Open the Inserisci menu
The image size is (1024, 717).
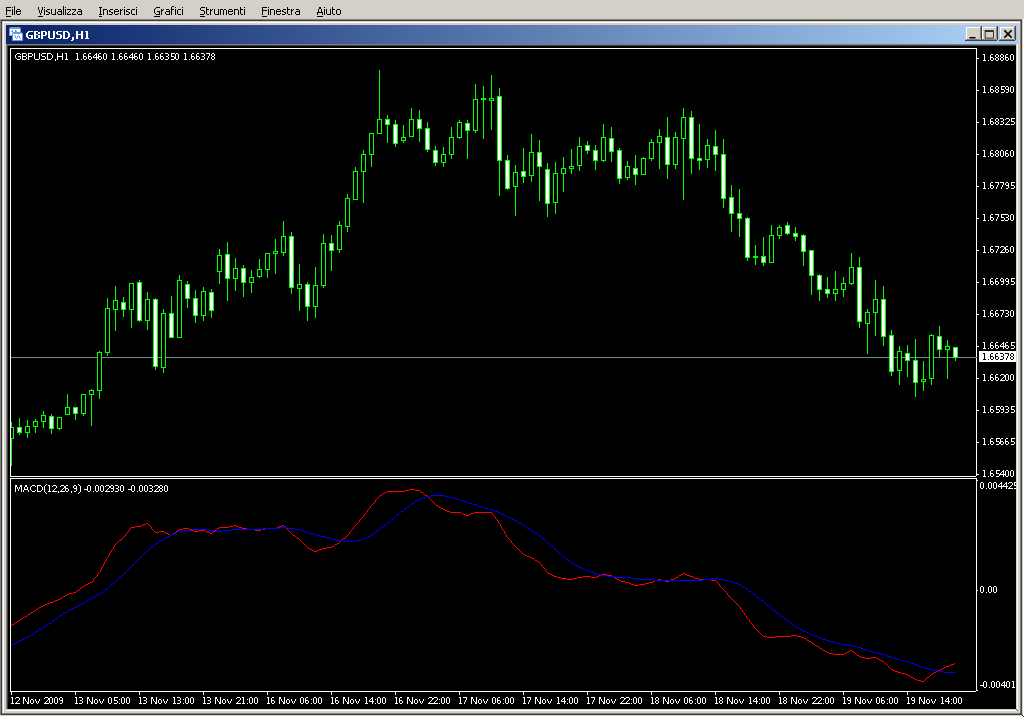point(118,11)
